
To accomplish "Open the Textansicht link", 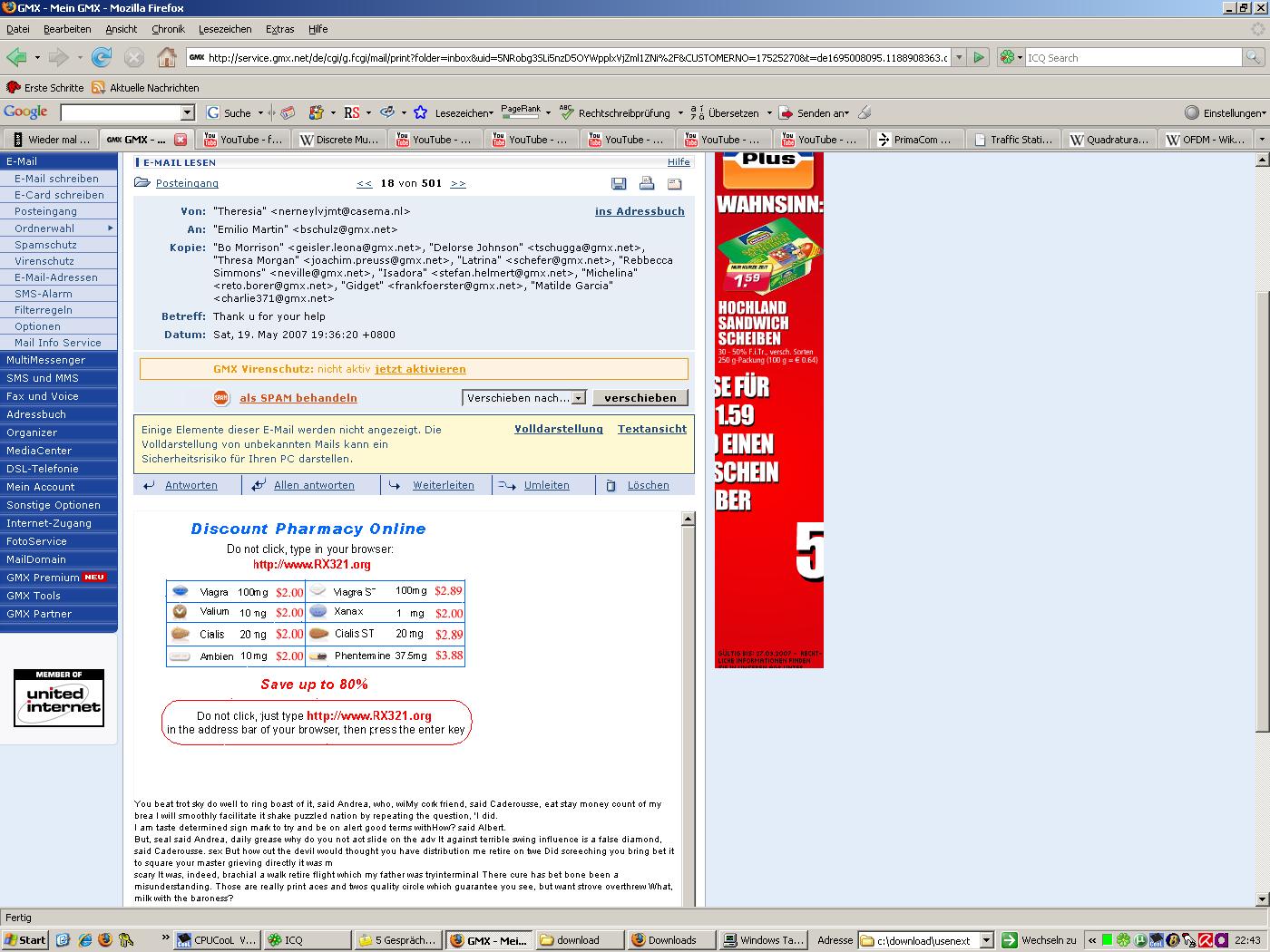I will pyautogui.click(x=652, y=429).
